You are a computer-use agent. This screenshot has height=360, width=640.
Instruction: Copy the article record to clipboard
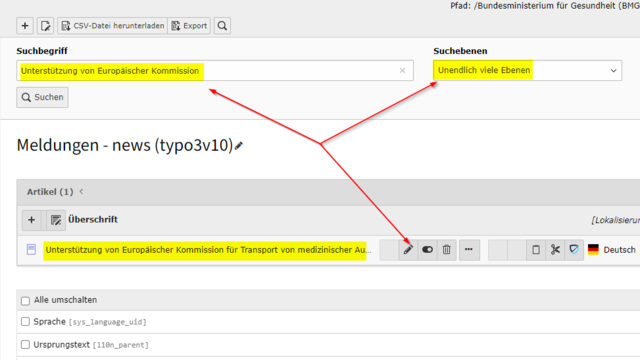point(536,249)
